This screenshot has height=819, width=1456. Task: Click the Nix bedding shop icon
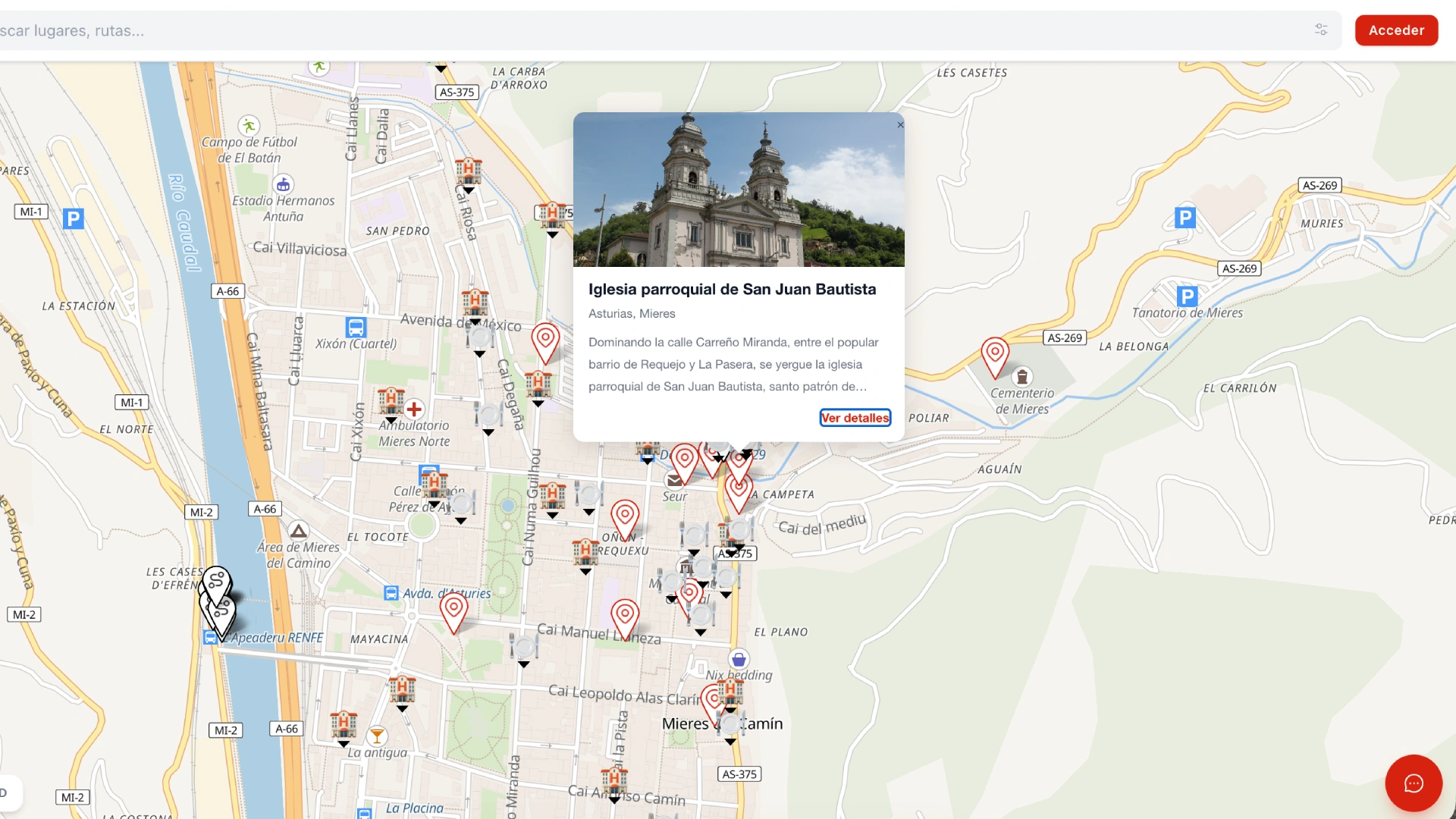tap(739, 659)
